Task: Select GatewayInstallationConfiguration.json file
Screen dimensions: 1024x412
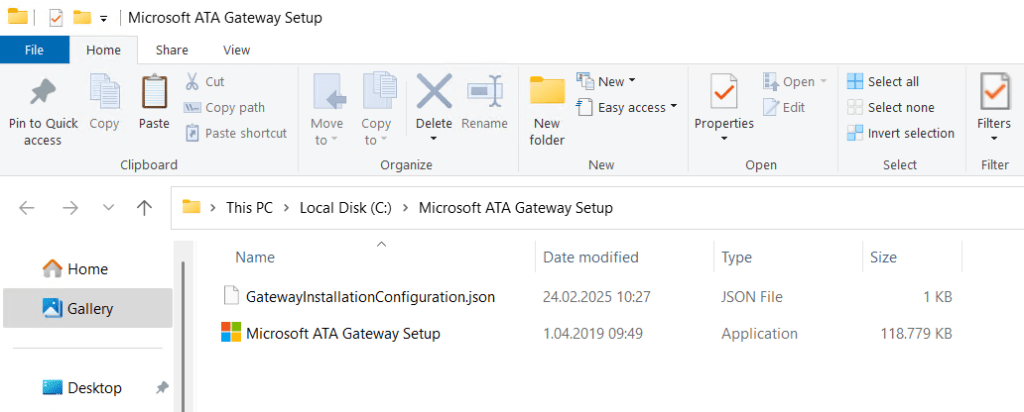Action: pos(370,296)
